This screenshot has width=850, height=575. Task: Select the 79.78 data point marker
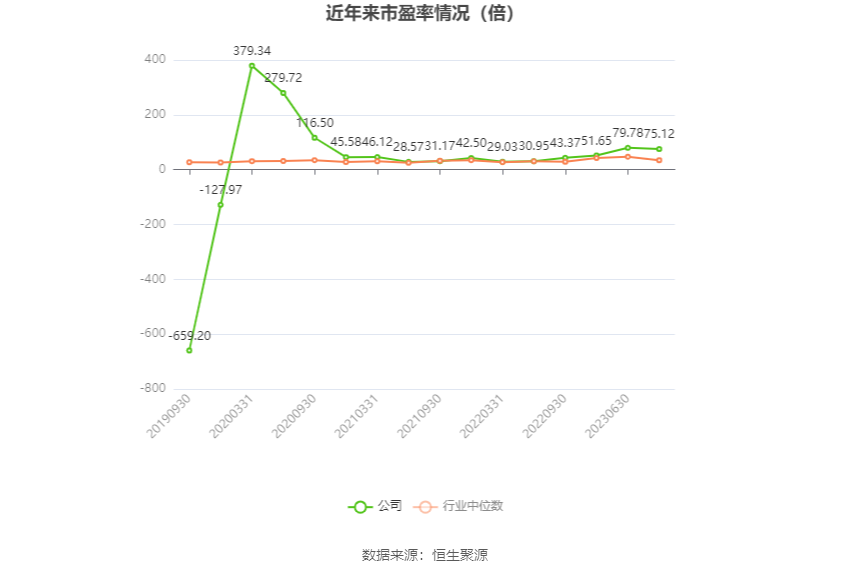(x=628, y=147)
